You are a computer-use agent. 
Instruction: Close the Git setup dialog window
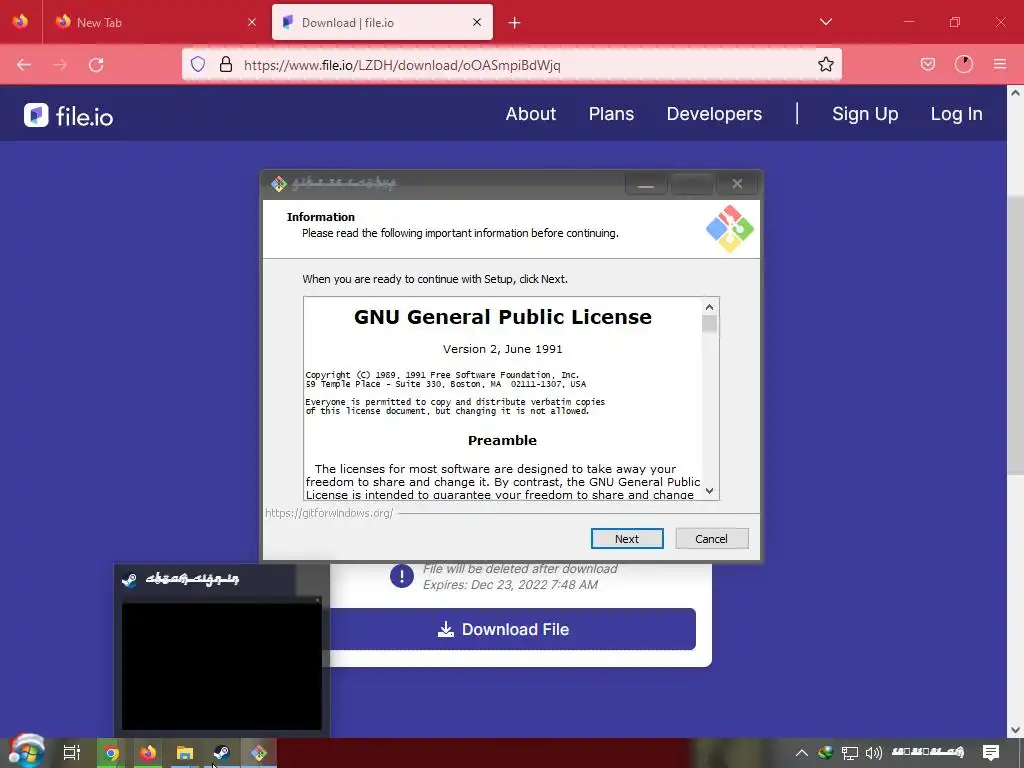(737, 184)
